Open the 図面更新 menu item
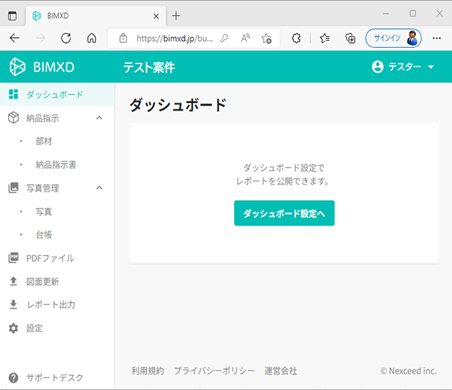 (43, 282)
